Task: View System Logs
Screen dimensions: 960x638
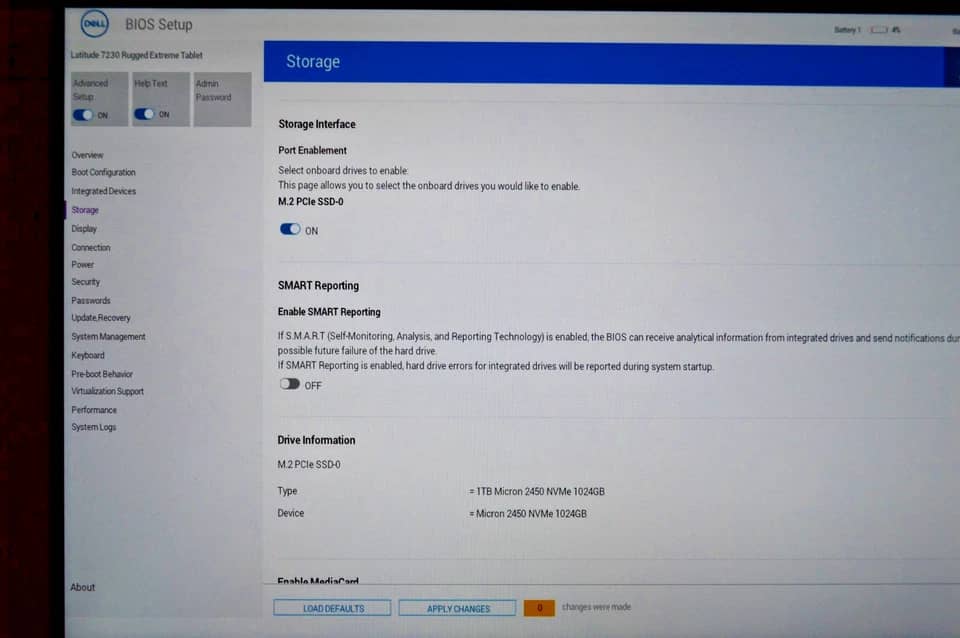Action: 94,427
